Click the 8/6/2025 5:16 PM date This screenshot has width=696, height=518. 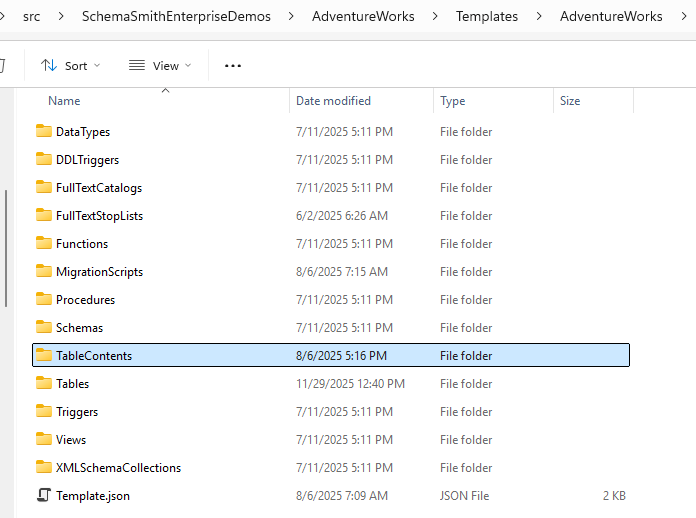(341, 356)
